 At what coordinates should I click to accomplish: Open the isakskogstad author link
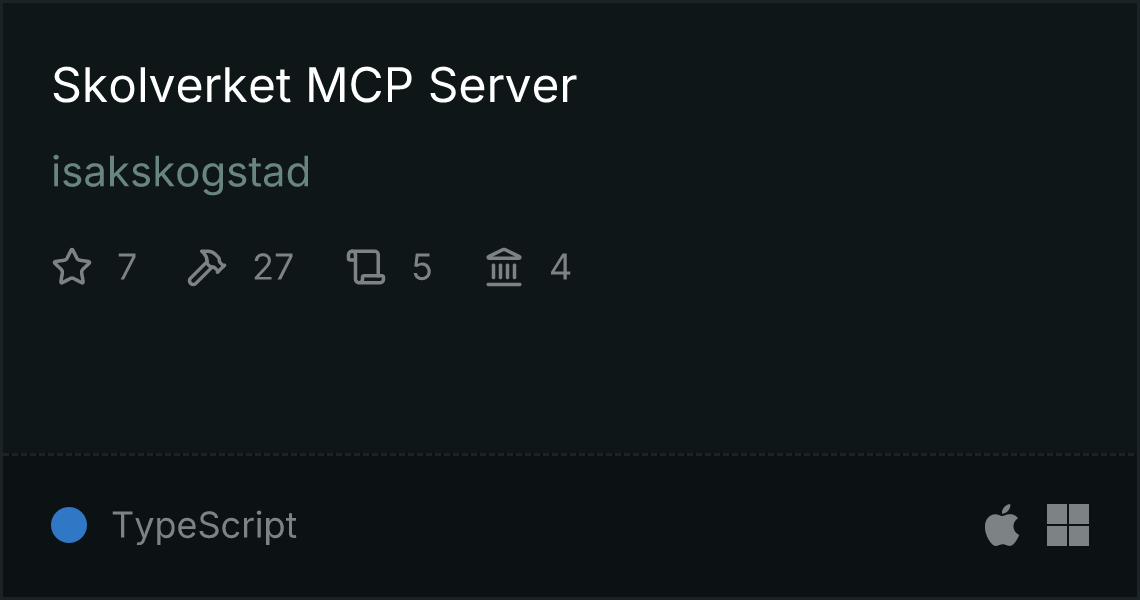tap(181, 173)
